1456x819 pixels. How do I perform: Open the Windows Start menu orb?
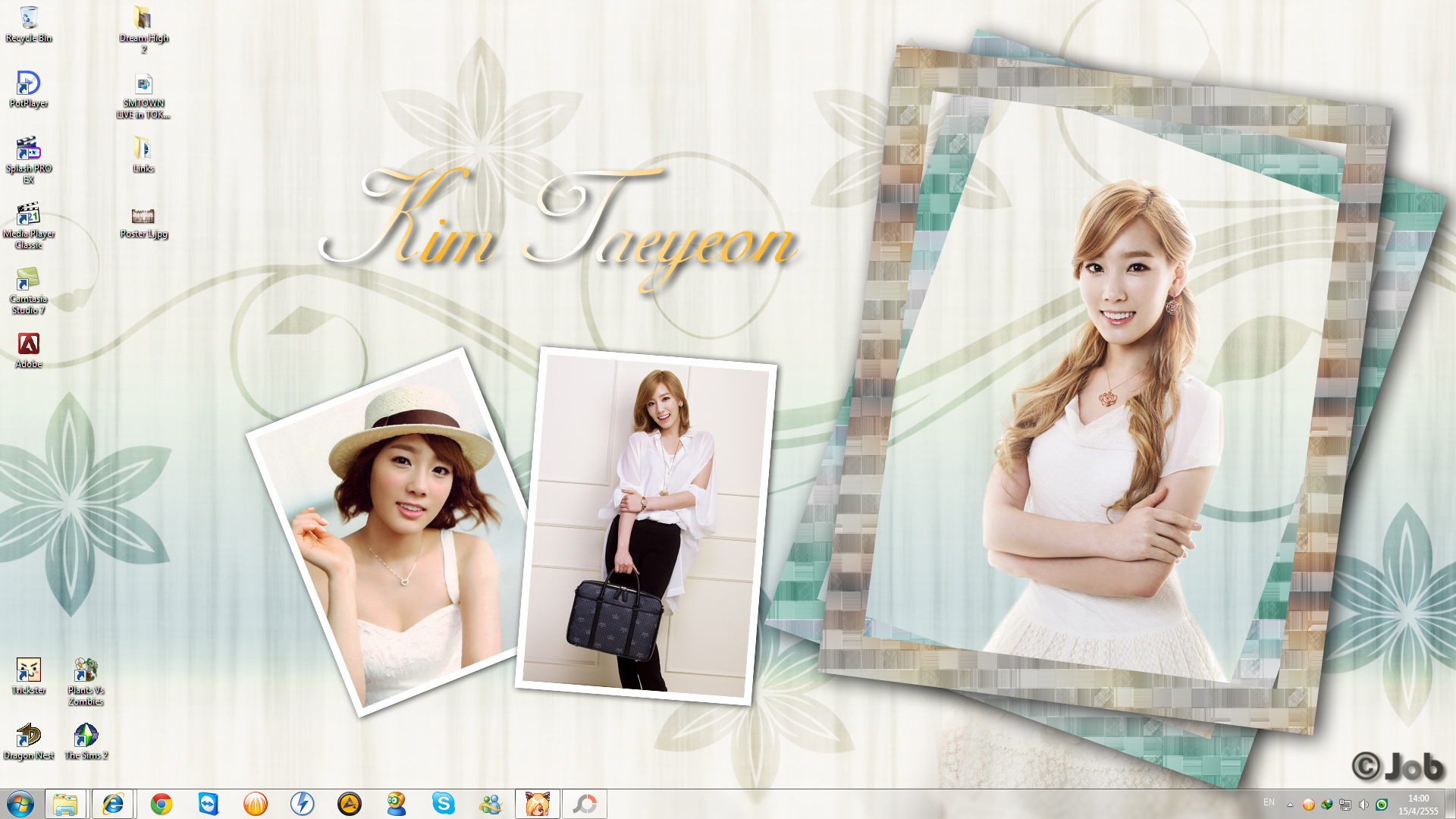coord(20,804)
